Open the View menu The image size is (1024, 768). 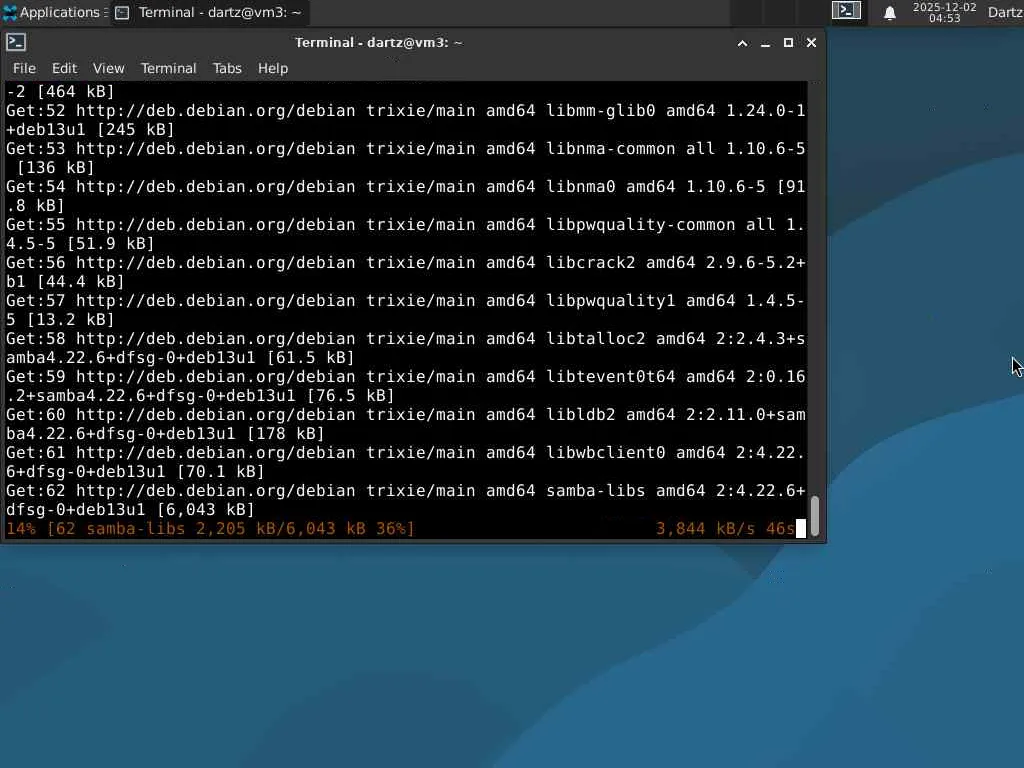pos(108,69)
